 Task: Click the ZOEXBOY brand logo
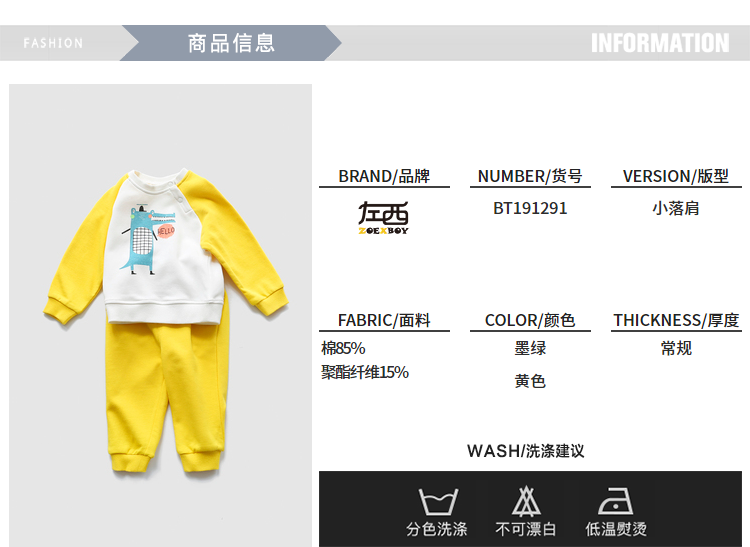384,218
